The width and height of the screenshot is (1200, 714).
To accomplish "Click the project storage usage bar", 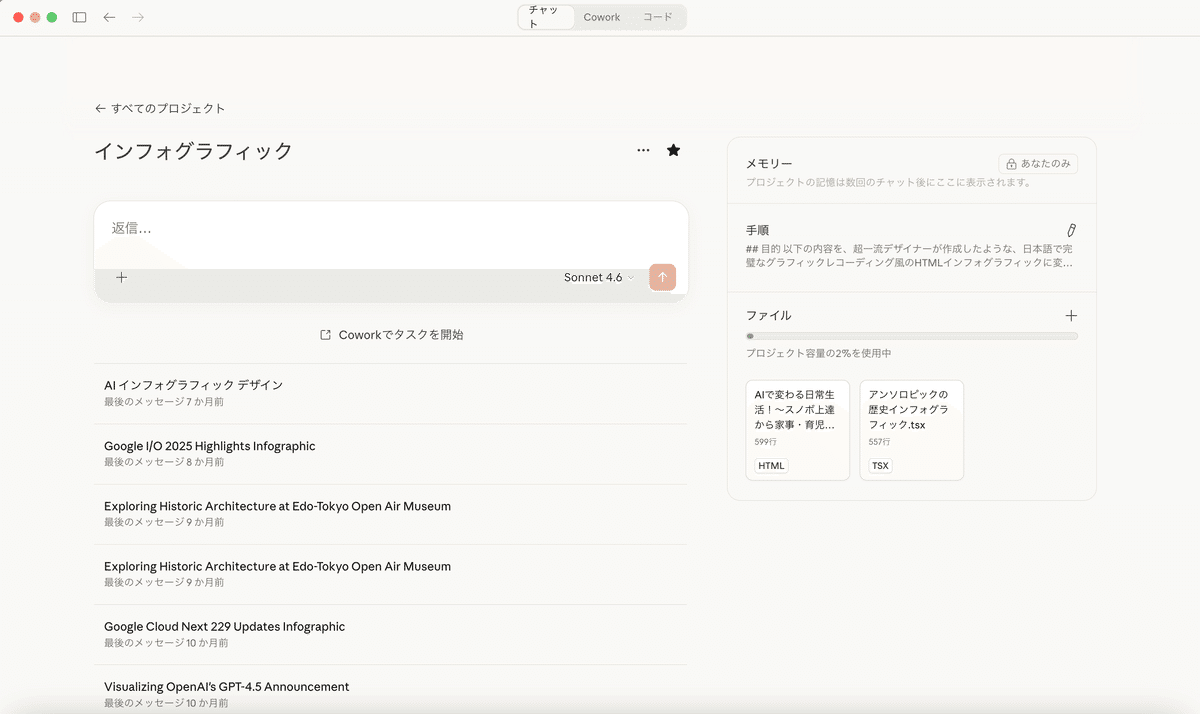I will click(x=911, y=336).
